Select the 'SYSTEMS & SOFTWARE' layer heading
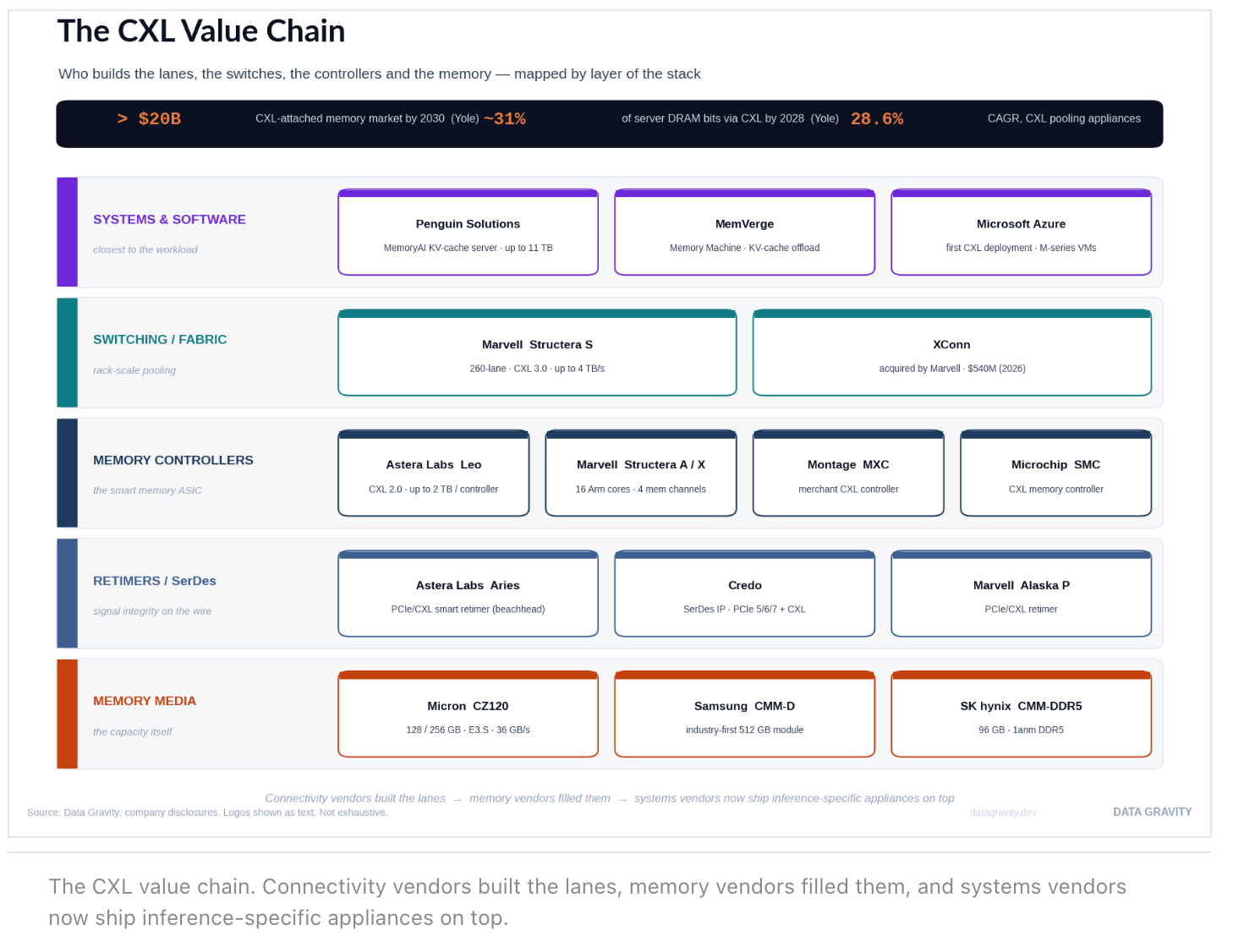The image size is (1233, 952). [169, 219]
